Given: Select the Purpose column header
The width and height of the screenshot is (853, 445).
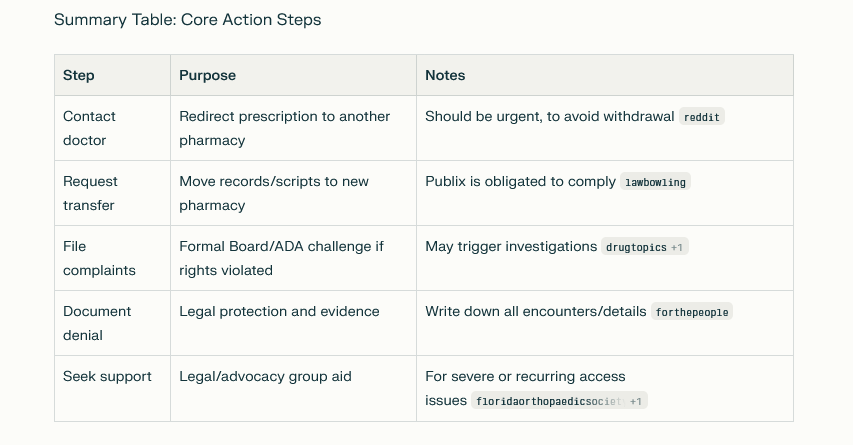Looking at the screenshot, I should pyautogui.click(x=207, y=75).
